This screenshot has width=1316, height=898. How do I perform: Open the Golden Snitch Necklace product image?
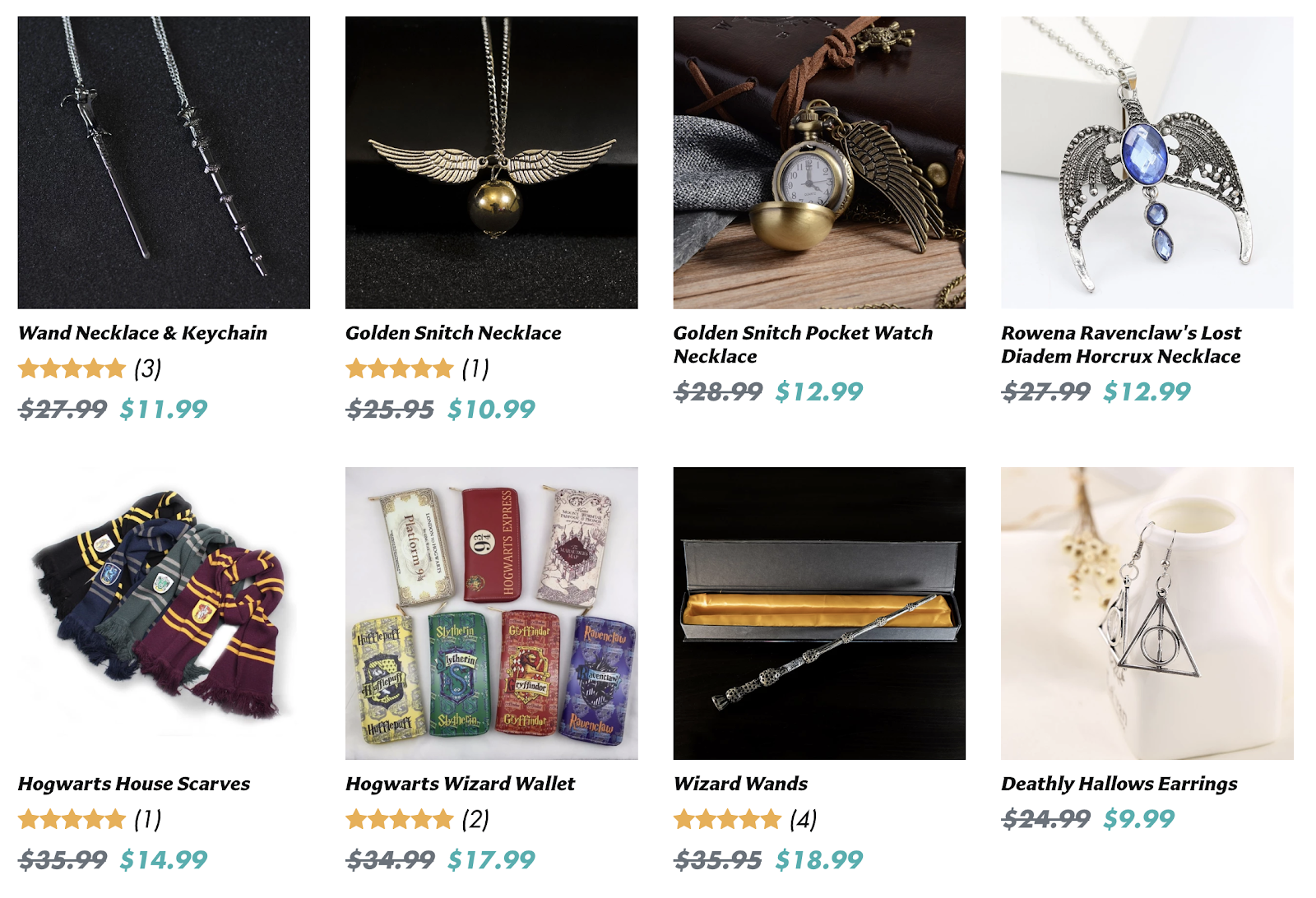pos(491,163)
